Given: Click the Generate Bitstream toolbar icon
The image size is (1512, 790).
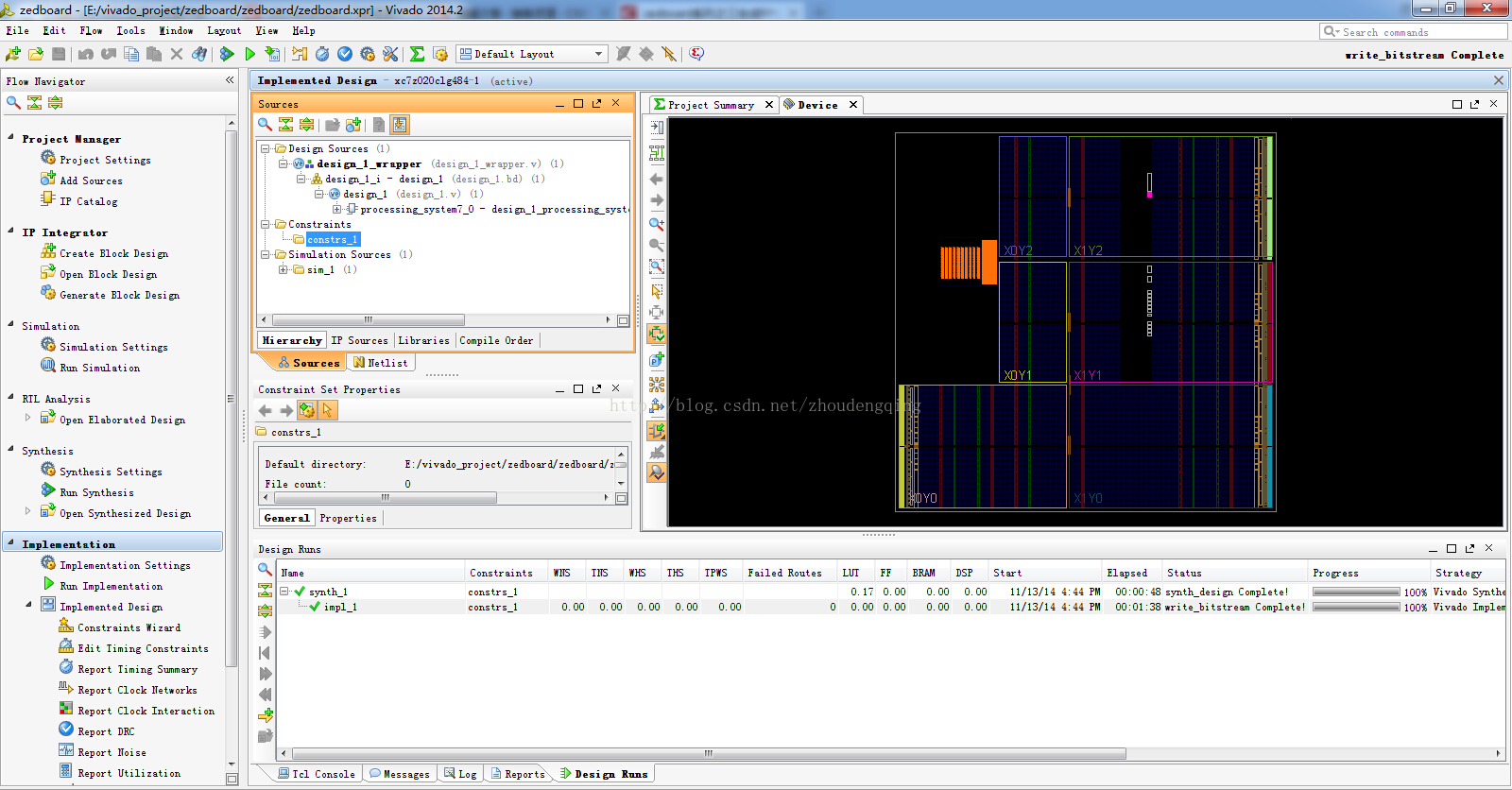Looking at the screenshot, I should 272,54.
